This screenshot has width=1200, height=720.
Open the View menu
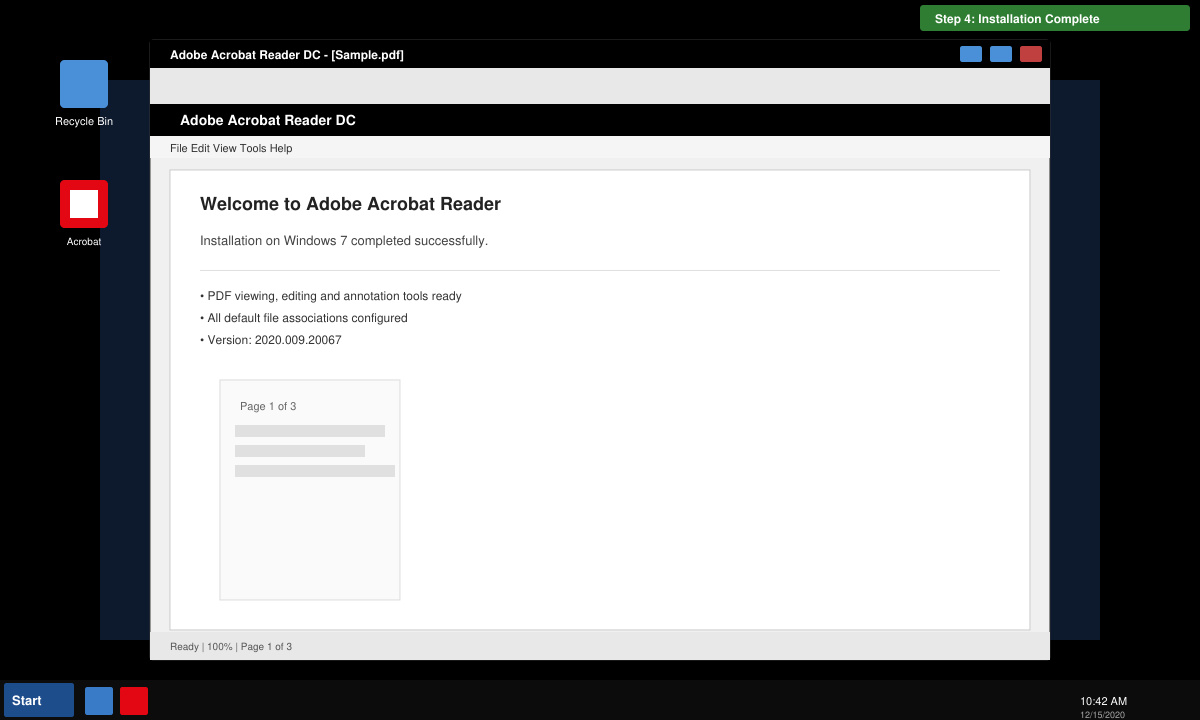click(225, 148)
